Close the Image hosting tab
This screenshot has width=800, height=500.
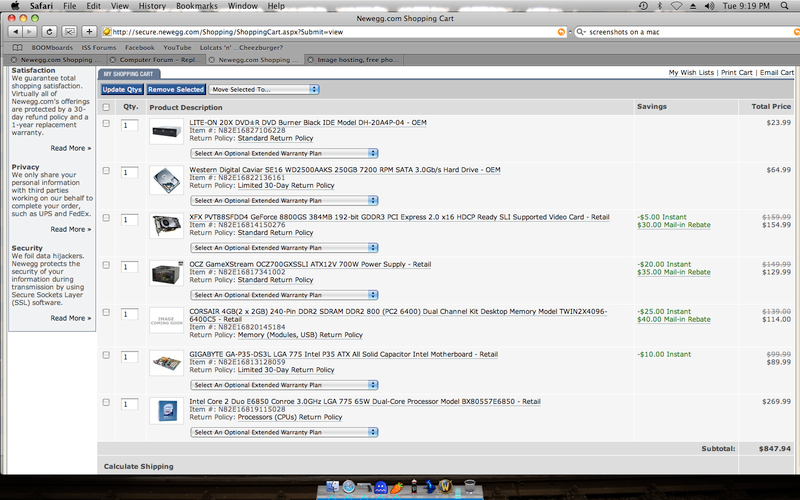(x=310, y=60)
